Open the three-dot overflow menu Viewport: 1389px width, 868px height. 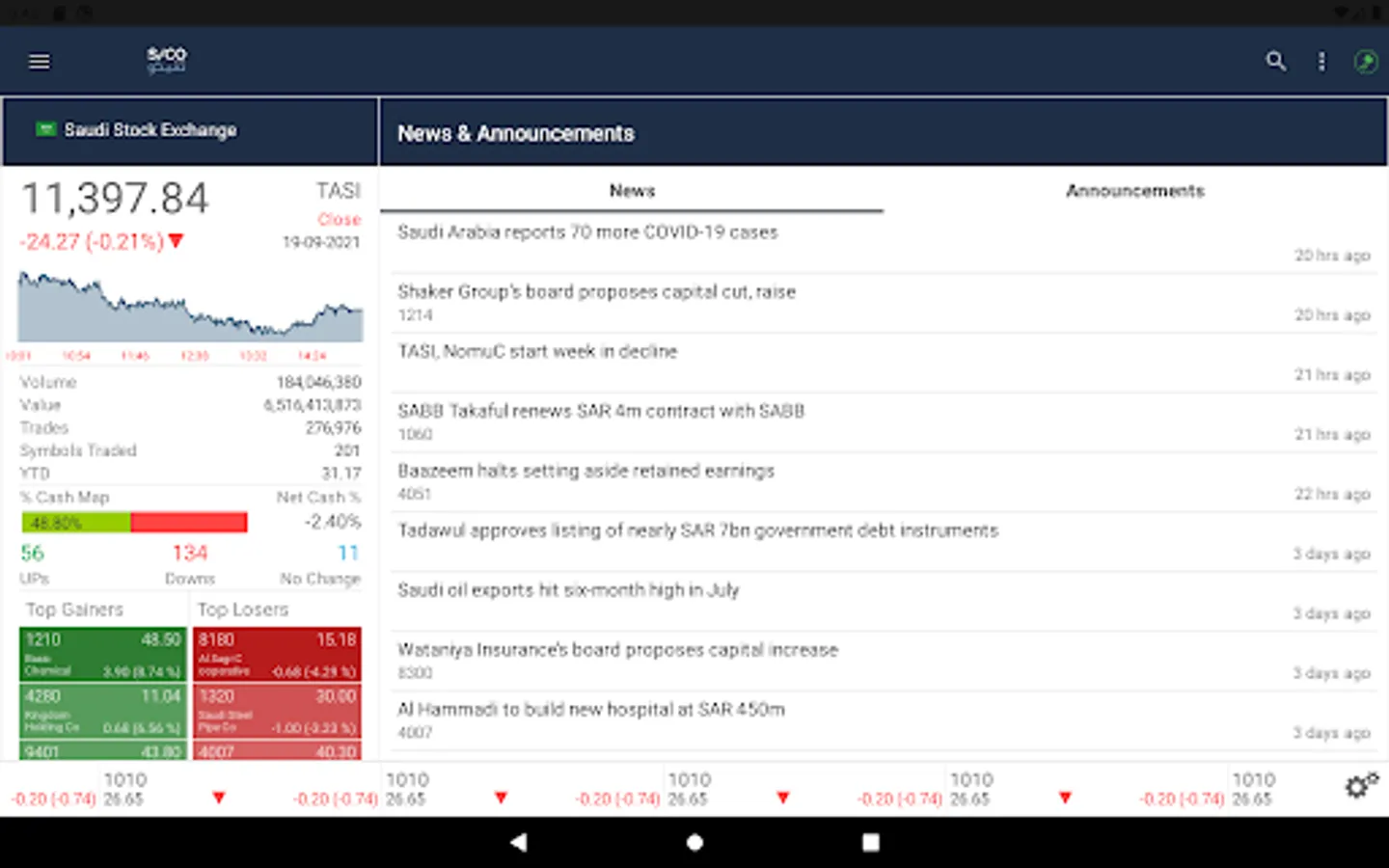(x=1321, y=62)
